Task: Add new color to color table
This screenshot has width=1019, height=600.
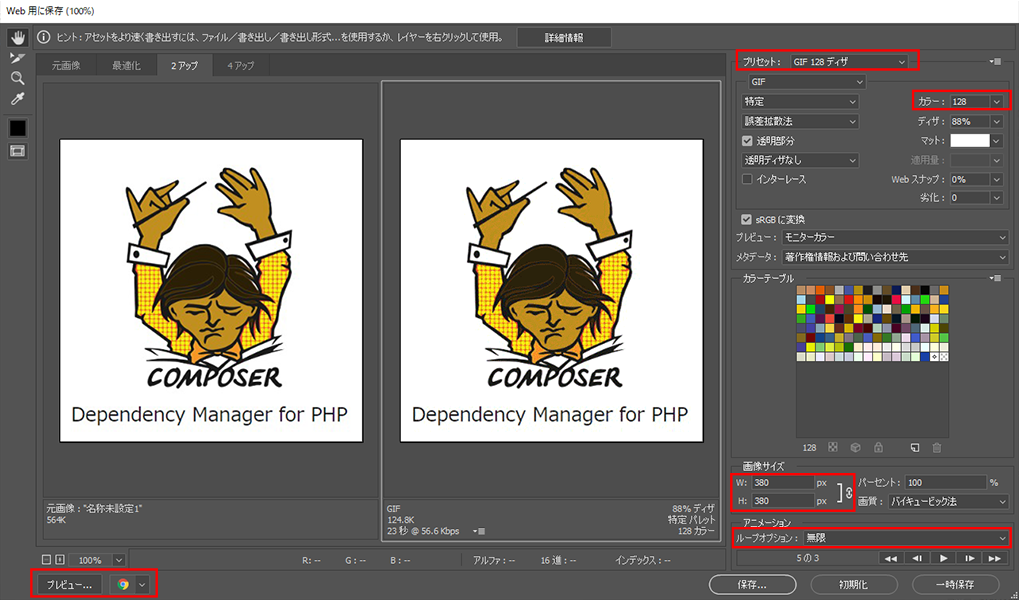Action: pos(914,448)
